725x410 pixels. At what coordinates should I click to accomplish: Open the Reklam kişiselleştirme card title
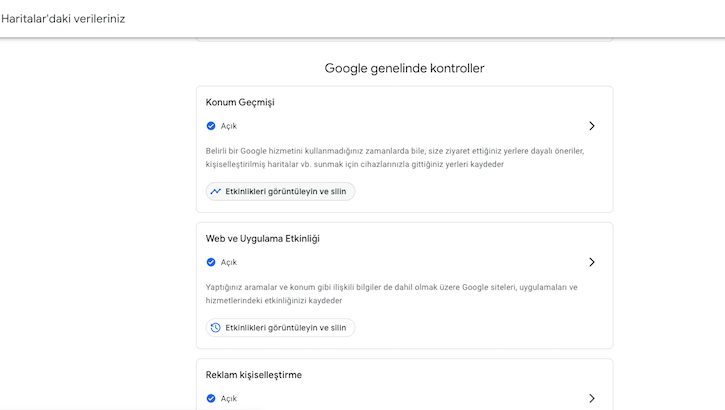pos(254,375)
